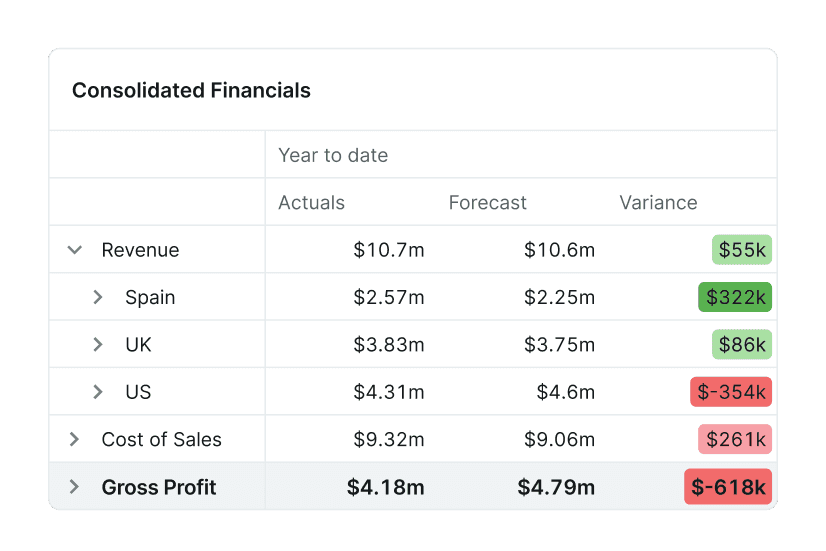Click the $261k Cost of Sales badge

point(734,439)
